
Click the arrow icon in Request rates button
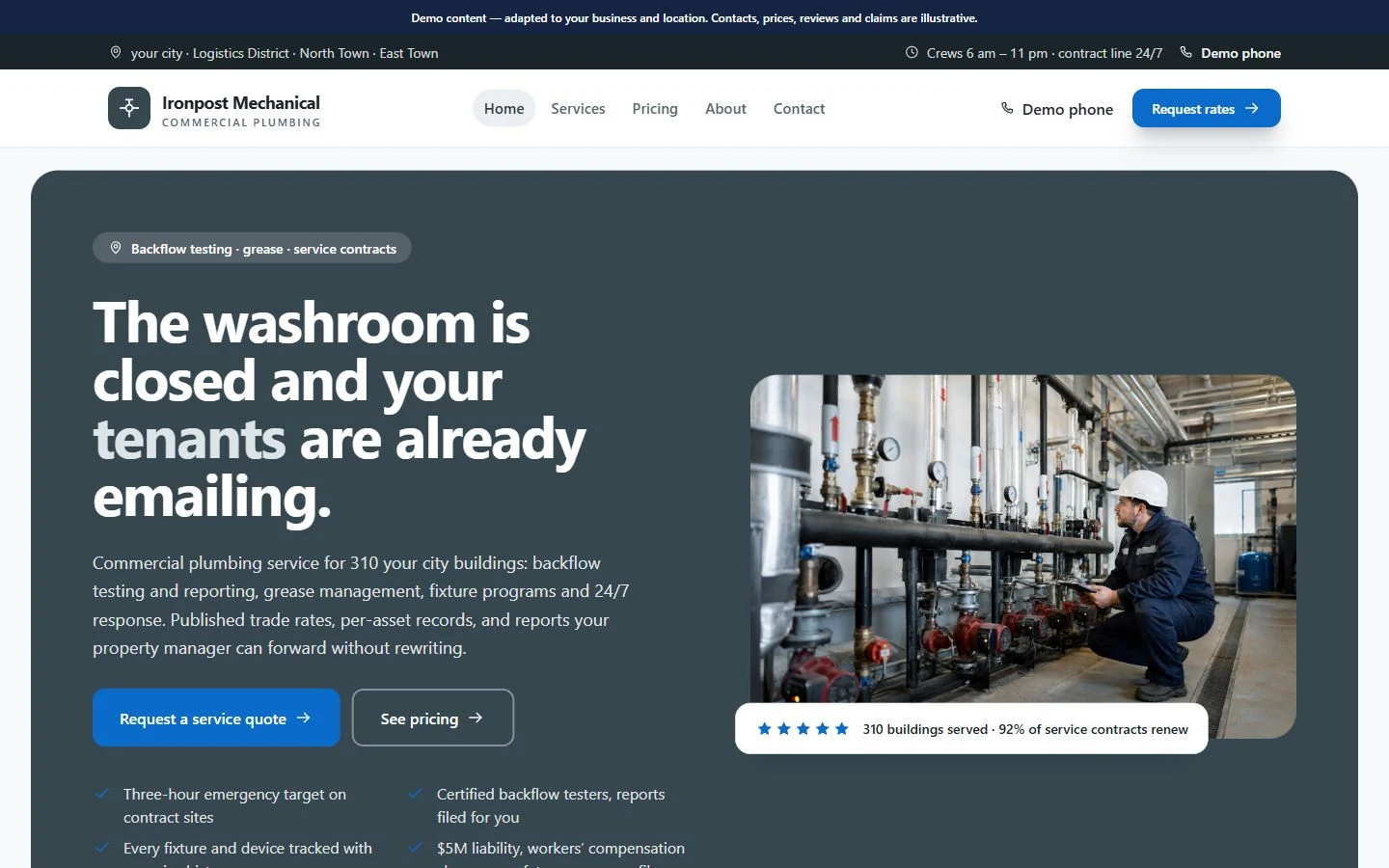pyautogui.click(x=1252, y=108)
